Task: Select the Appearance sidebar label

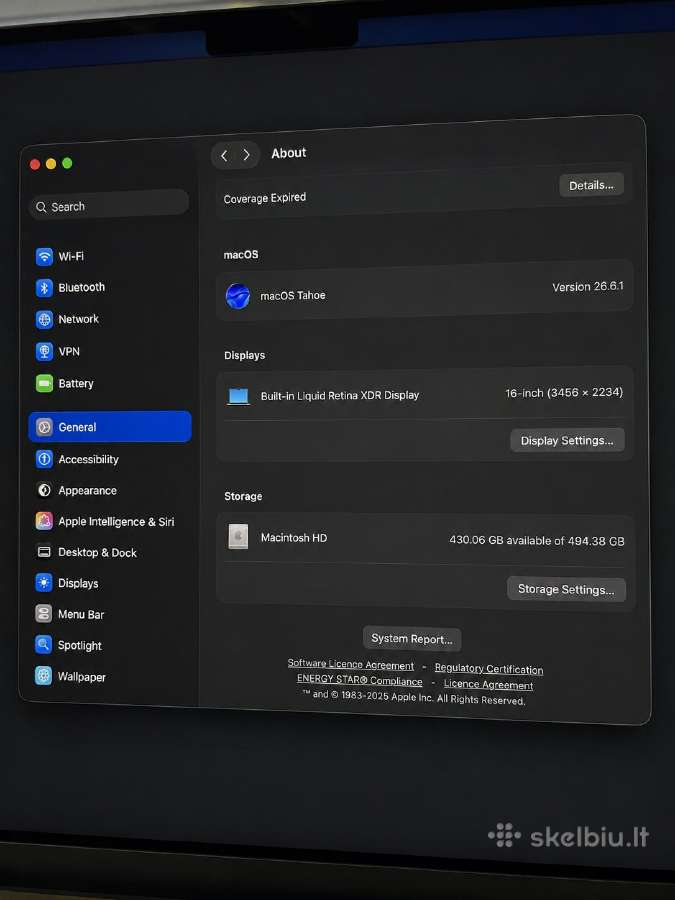Action: click(x=87, y=490)
